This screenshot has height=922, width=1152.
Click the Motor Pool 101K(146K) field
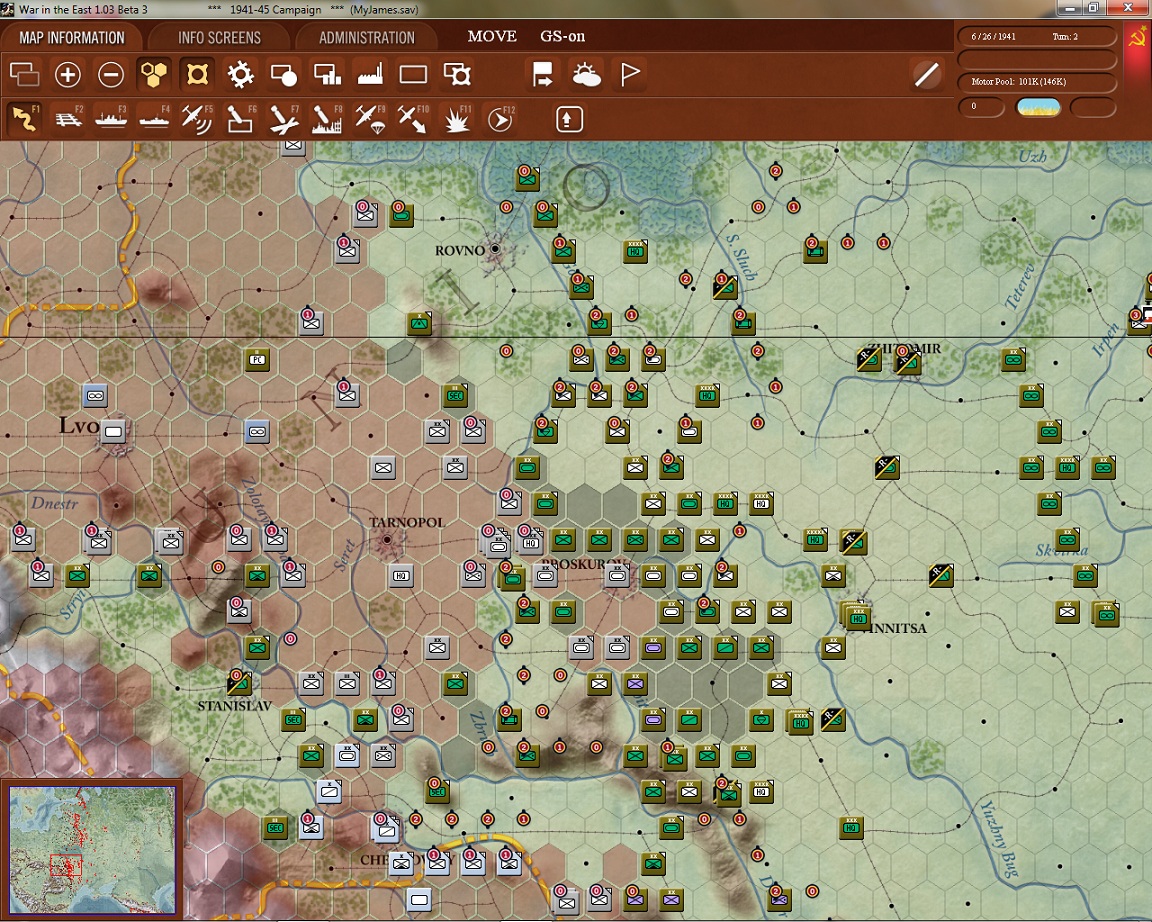[x=1036, y=82]
